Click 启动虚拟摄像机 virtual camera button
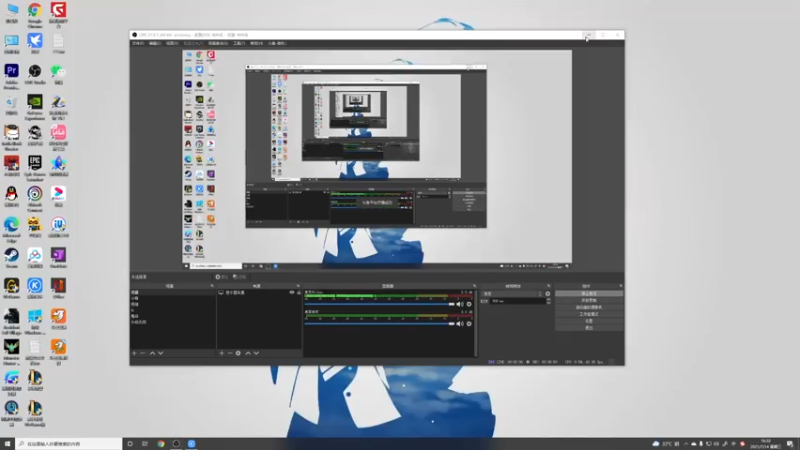This screenshot has height=450, width=800. click(589, 307)
